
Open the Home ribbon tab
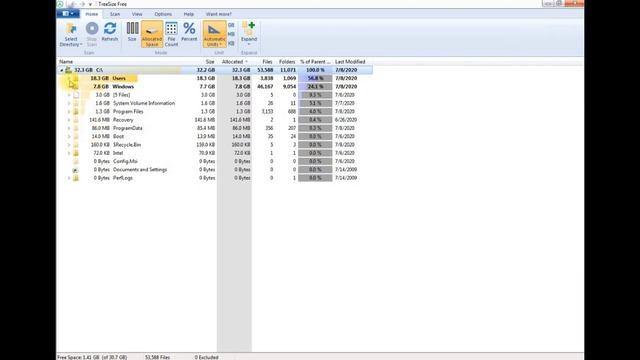[x=92, y=14]
